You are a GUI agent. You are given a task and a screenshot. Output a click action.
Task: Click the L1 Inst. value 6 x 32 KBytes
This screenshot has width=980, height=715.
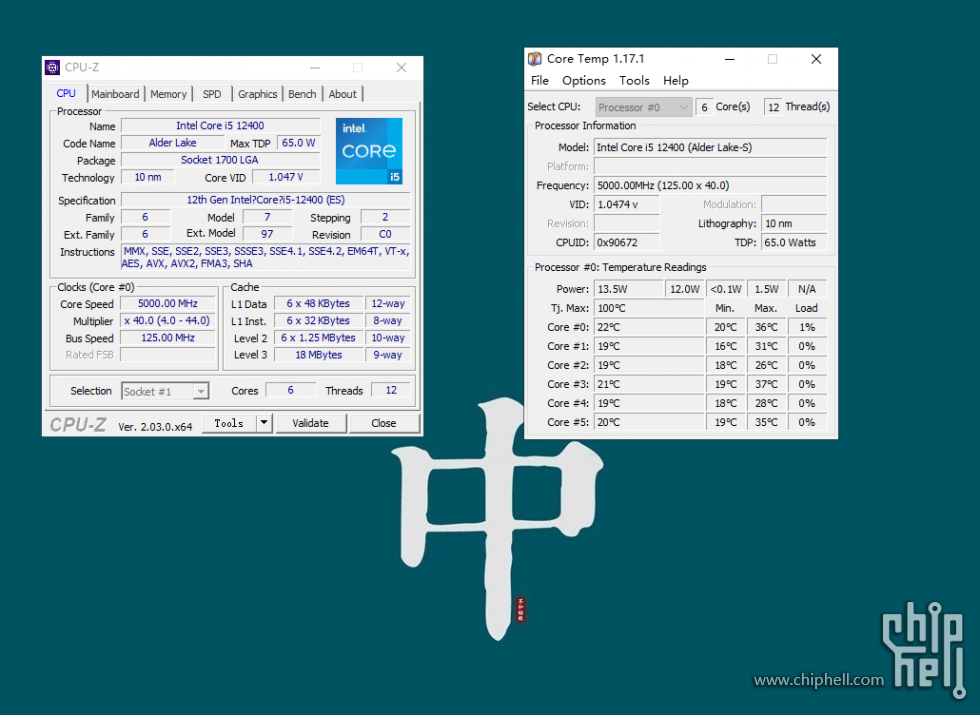coord(318,321)
